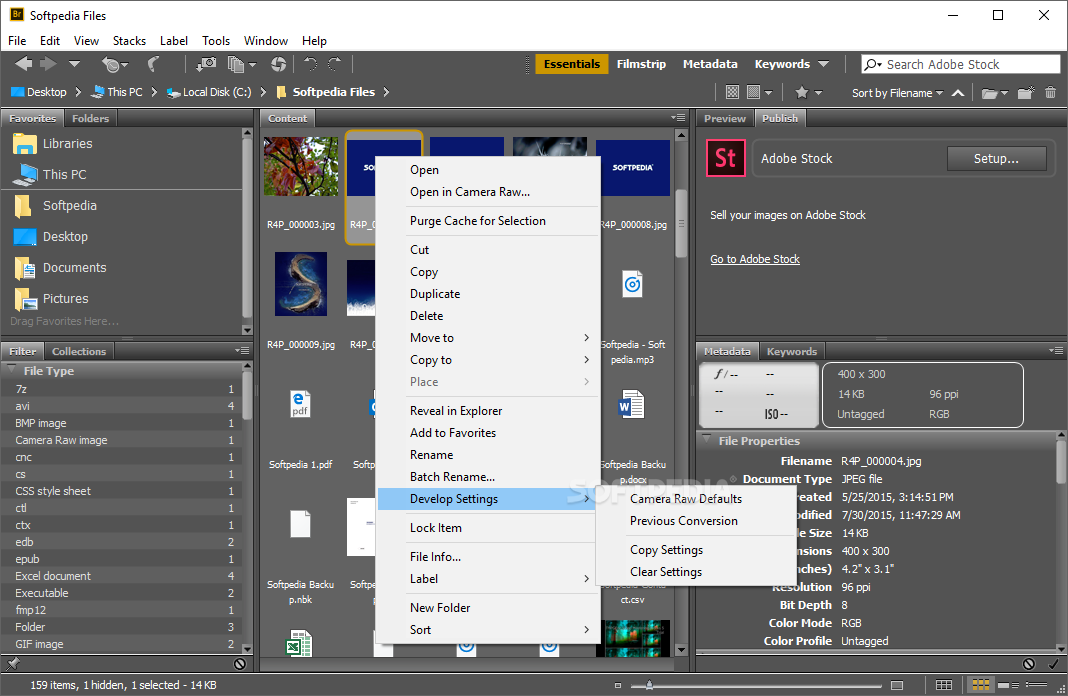Click the trash Delete item icon
The image size is (1068, 696).
[x=1050, y=92]
